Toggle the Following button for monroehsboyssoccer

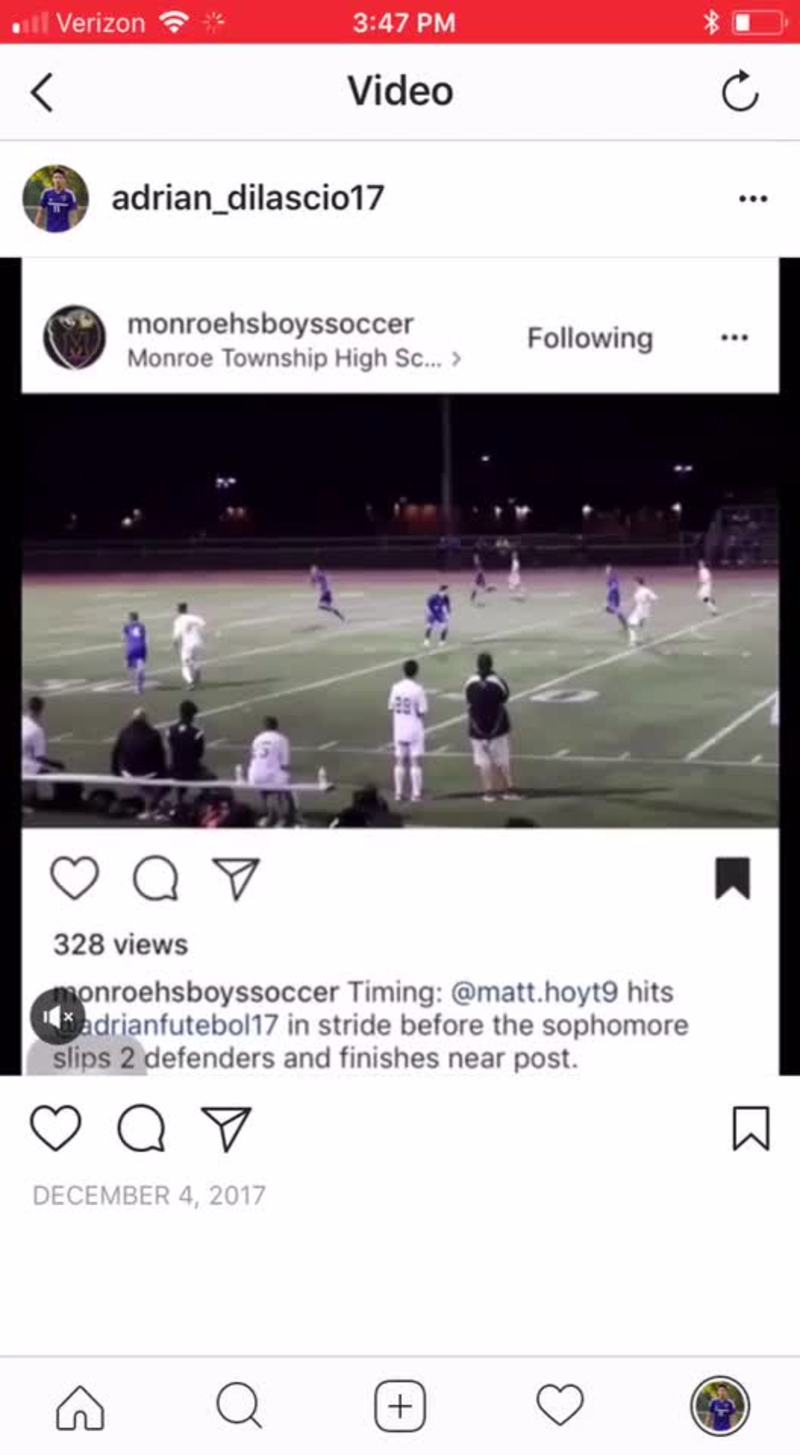590,338
